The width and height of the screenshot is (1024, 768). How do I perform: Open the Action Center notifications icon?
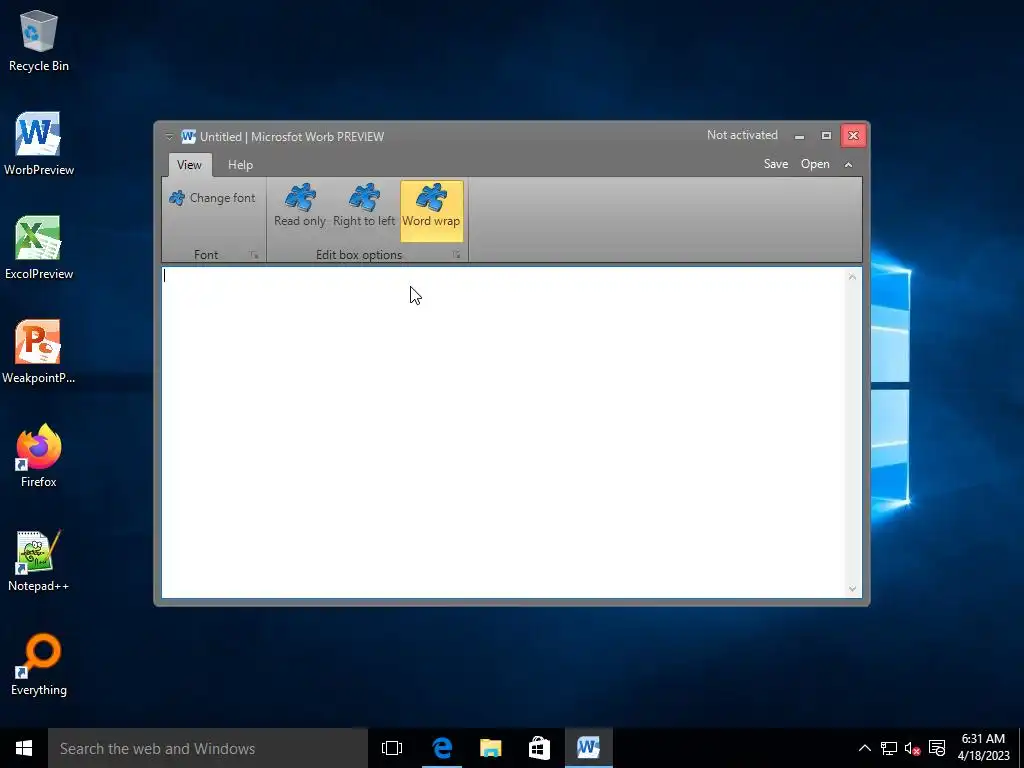937,748
